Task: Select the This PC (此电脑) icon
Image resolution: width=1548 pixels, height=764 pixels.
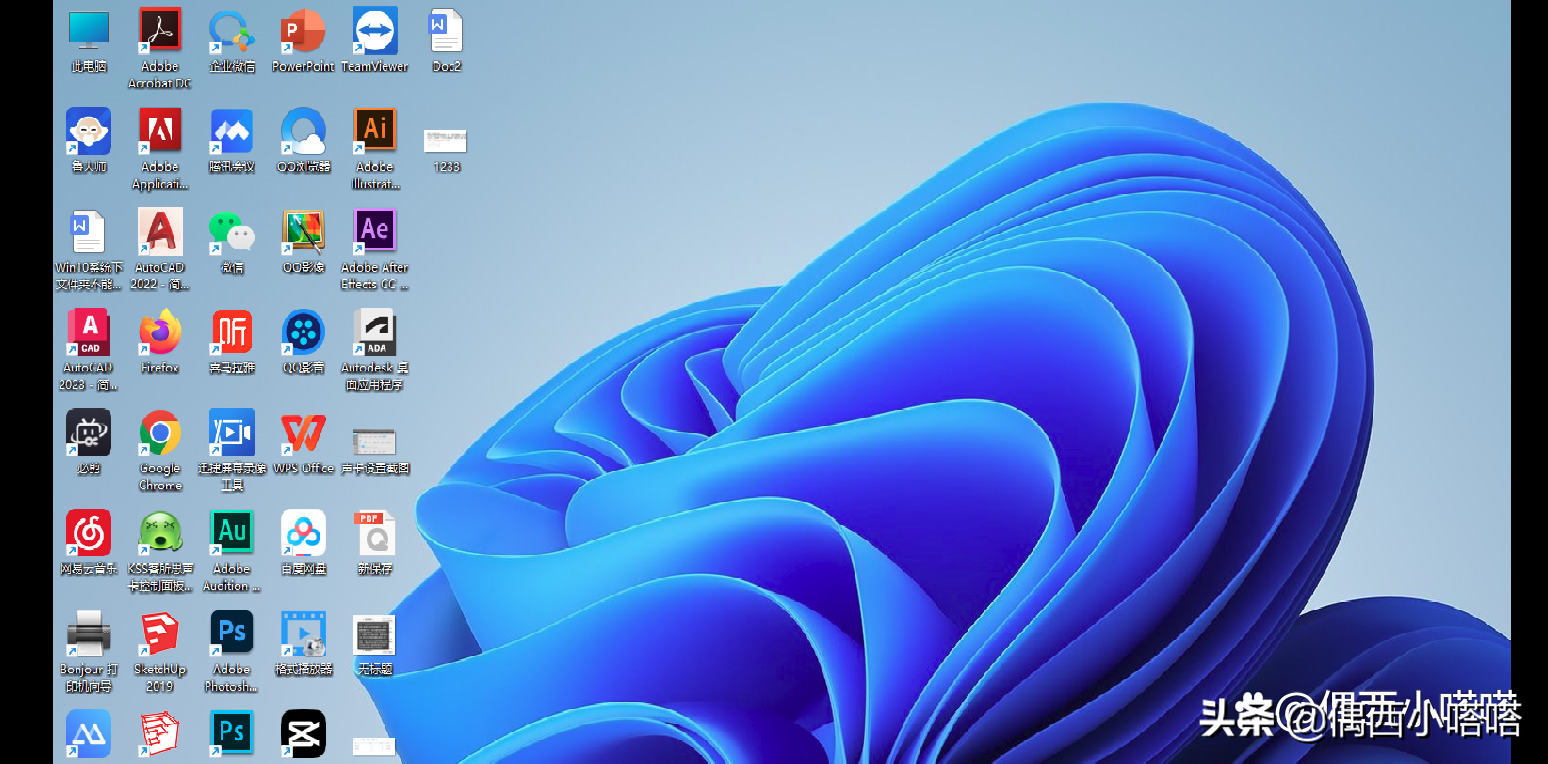Action: (88, 31)
